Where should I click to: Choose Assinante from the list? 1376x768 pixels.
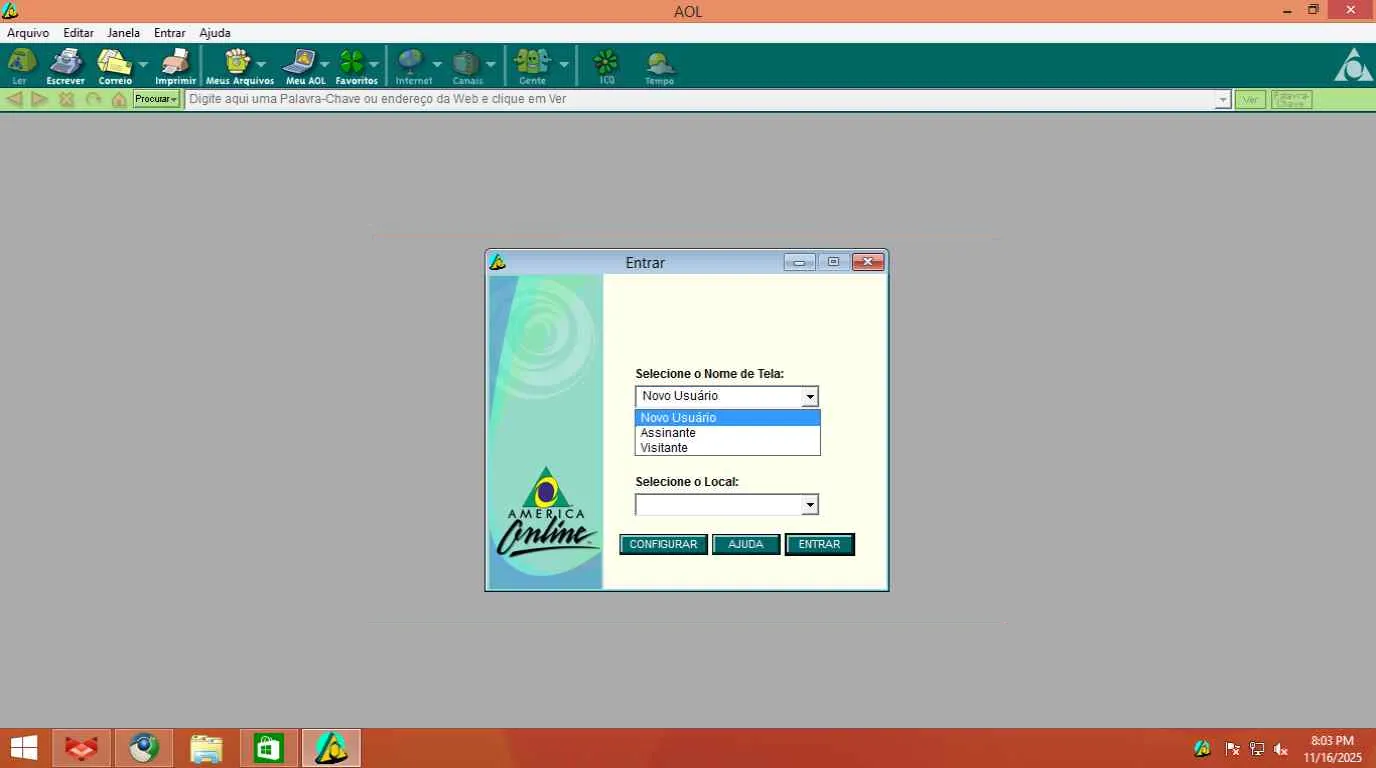728,433
